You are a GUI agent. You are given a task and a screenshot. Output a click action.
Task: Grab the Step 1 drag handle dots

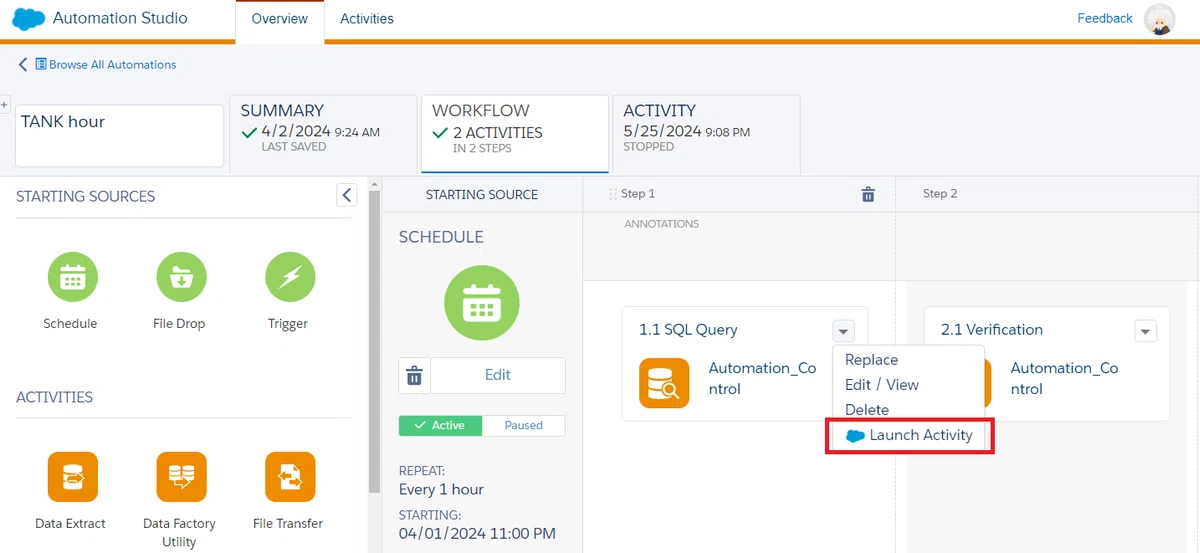(x=613, y=194)
